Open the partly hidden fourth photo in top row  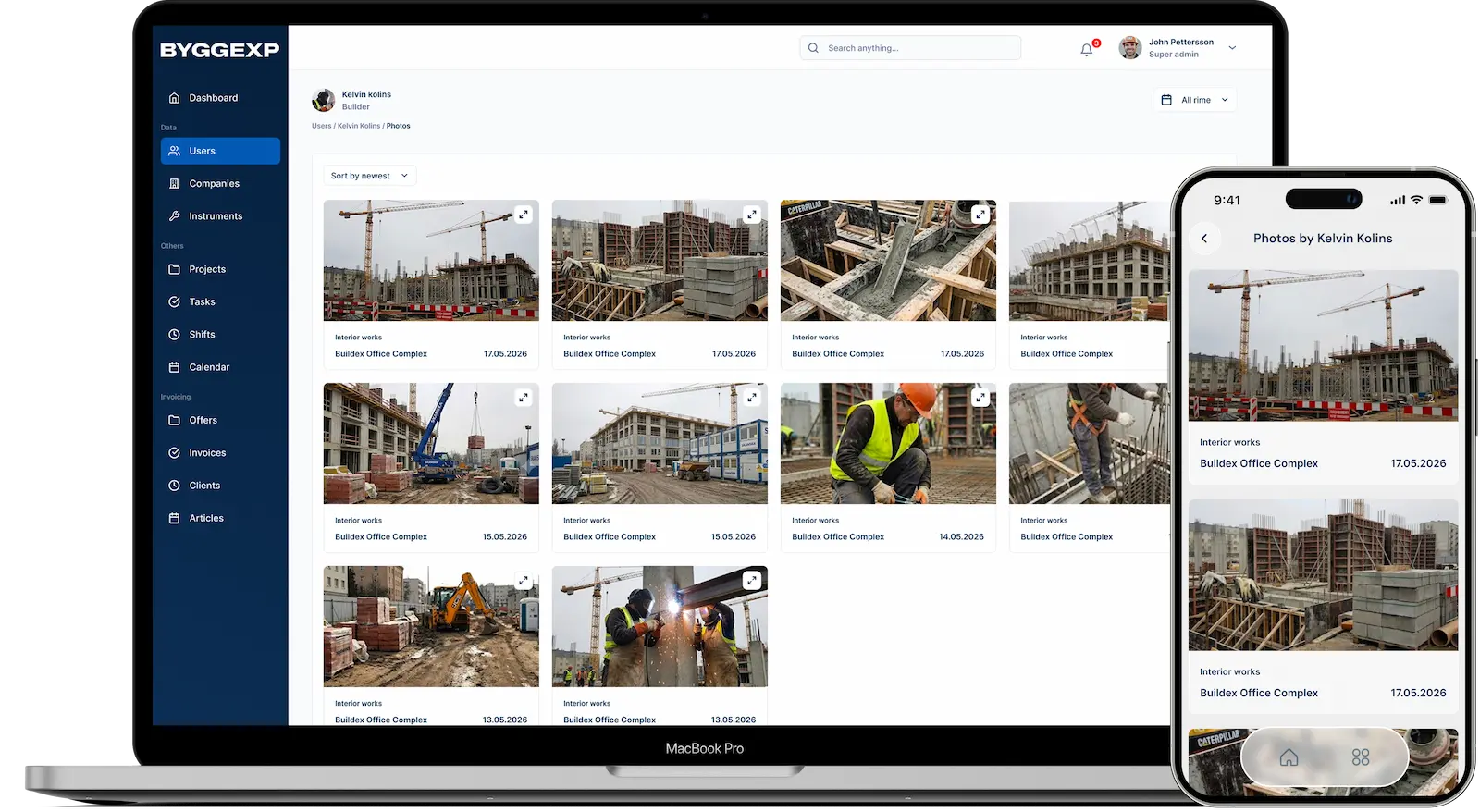[x=1090, y=261]
